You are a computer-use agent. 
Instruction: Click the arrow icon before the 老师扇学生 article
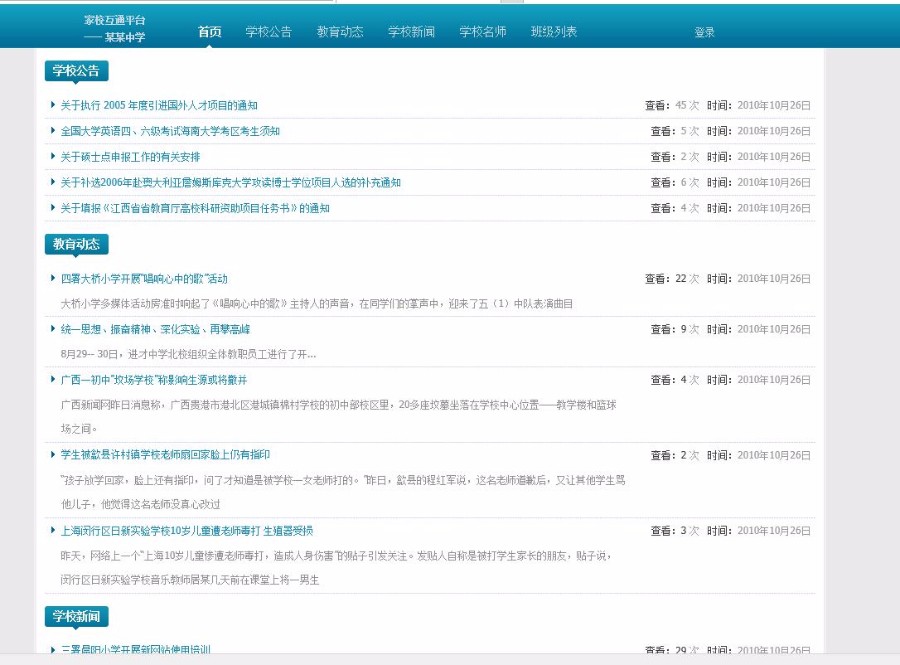pos(51,456)
